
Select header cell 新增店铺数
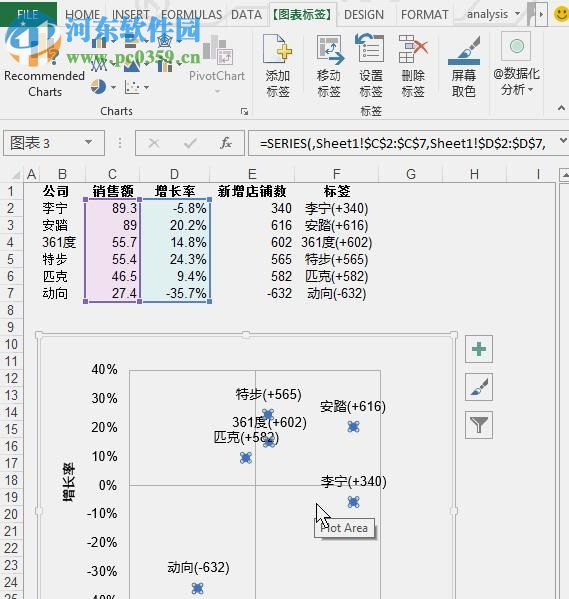[x=252, y=191]
